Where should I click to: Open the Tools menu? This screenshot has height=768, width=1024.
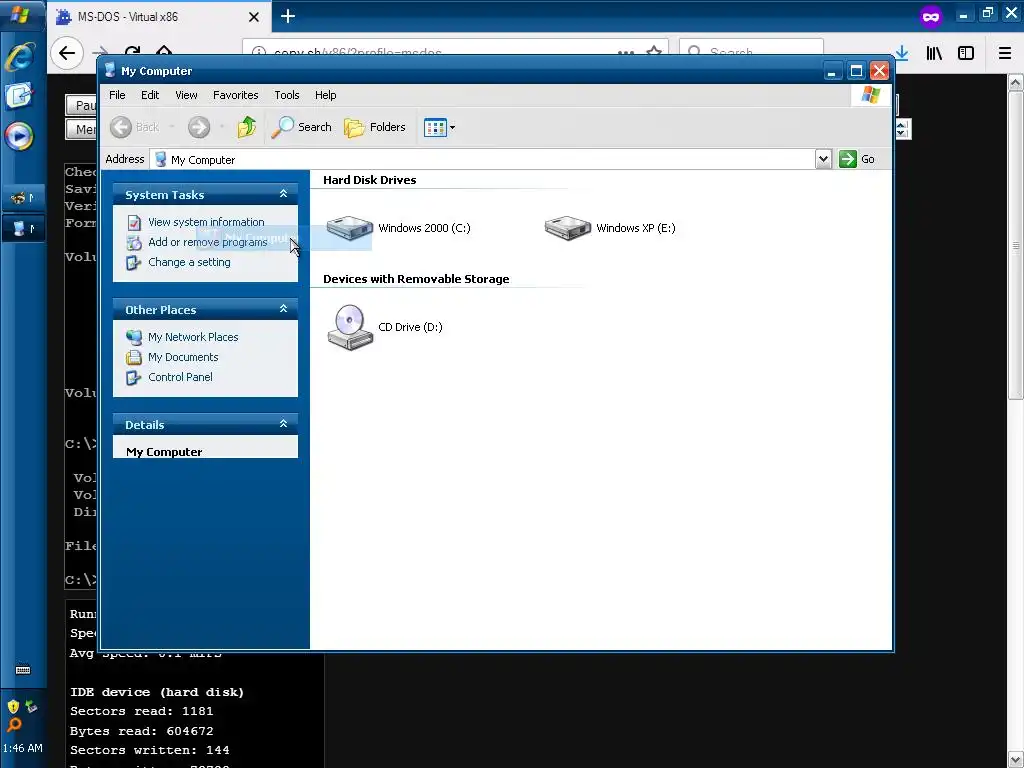click(x=287, y=95)
